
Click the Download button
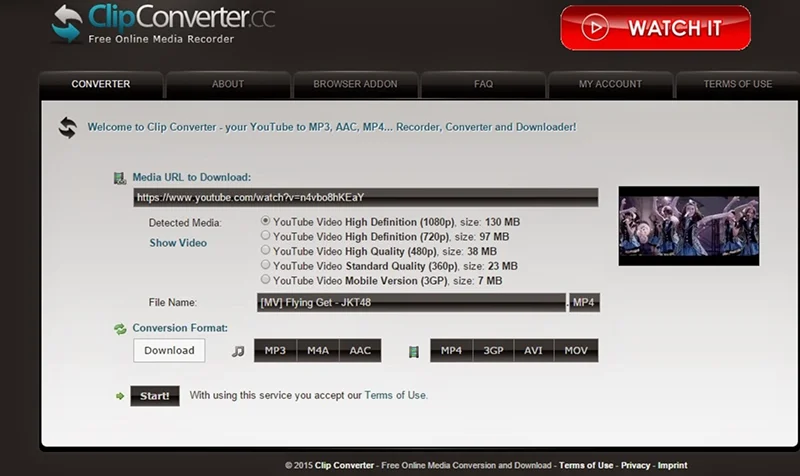(x=169, y=350)
